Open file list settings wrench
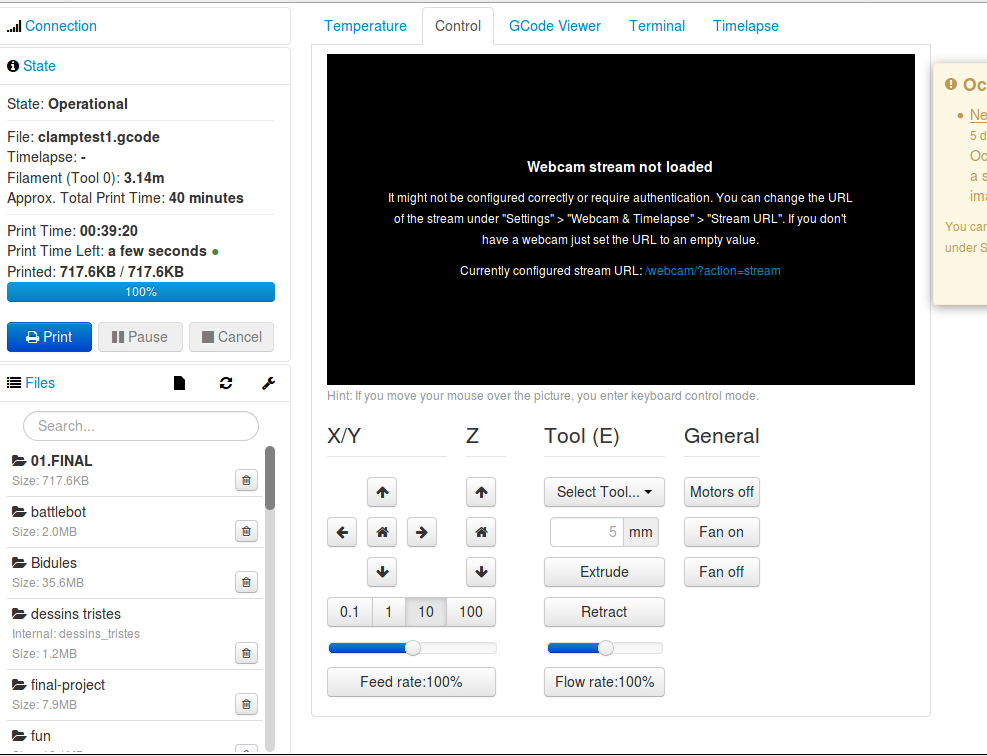The height and width of the screenshot is (756, 987). (269, 383)
